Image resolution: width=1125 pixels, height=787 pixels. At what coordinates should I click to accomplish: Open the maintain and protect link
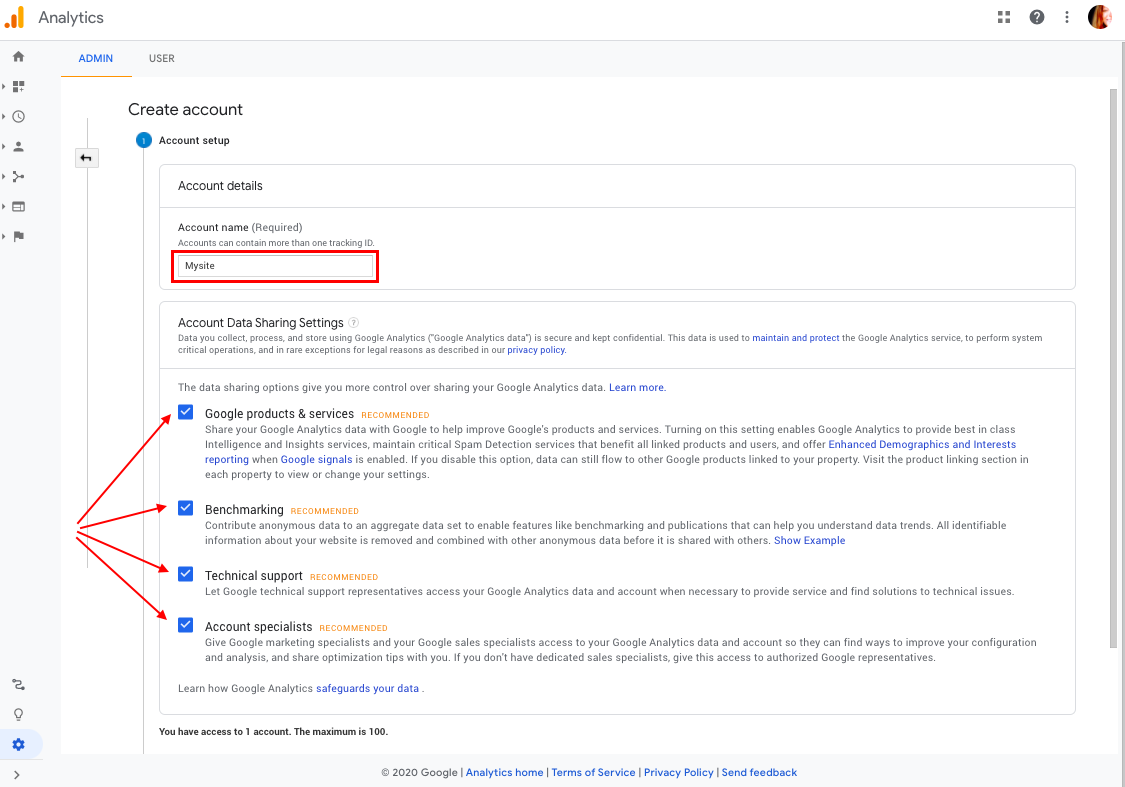[x=796, y=338]
